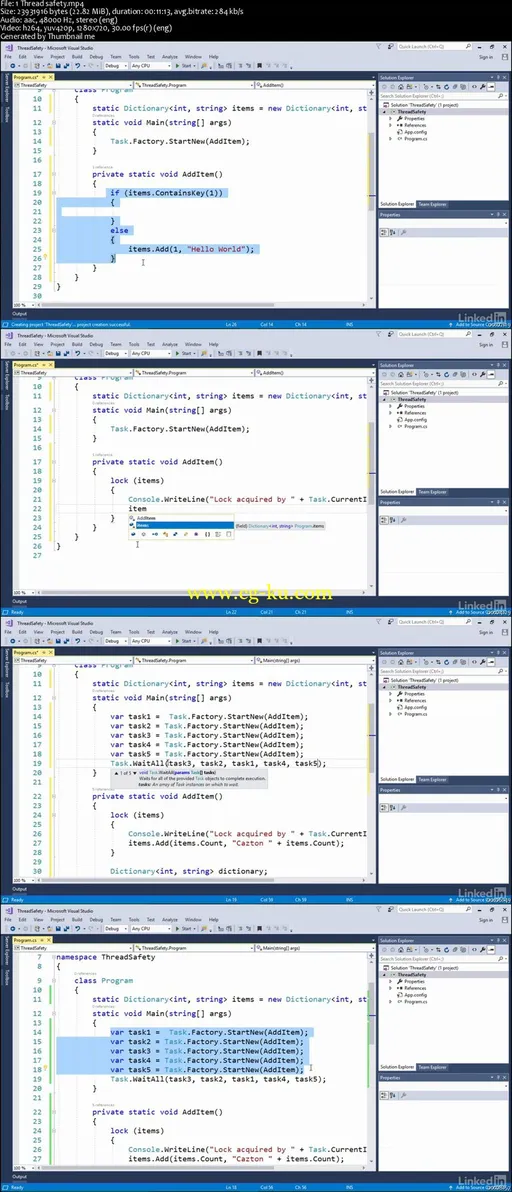Select References in the third frame's Solution Explorer
Screen dimensions: 512x1192
click(415, 701)
